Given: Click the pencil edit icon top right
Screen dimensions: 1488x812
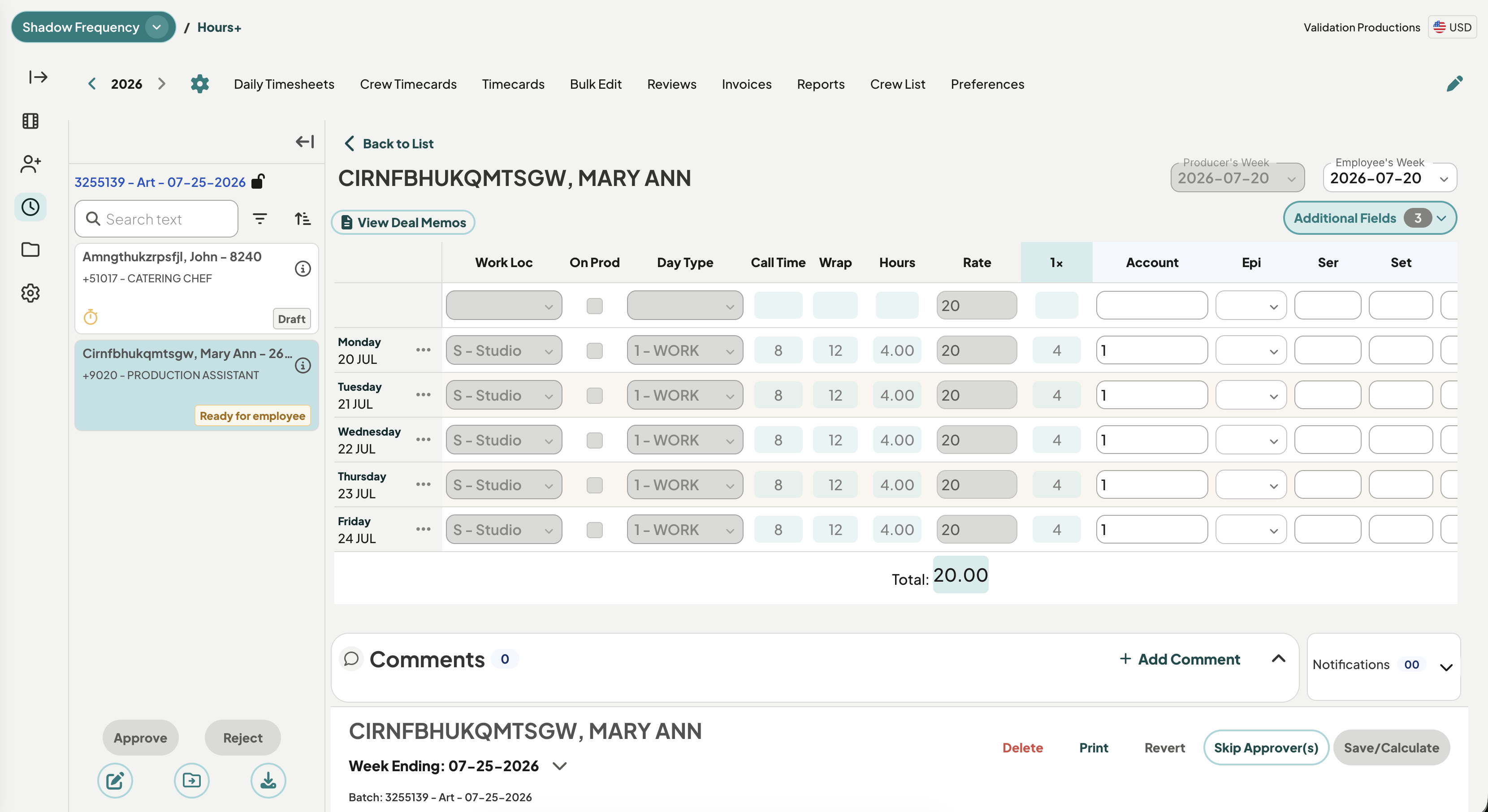Looking at the screenshot, I should (1454, 84).
